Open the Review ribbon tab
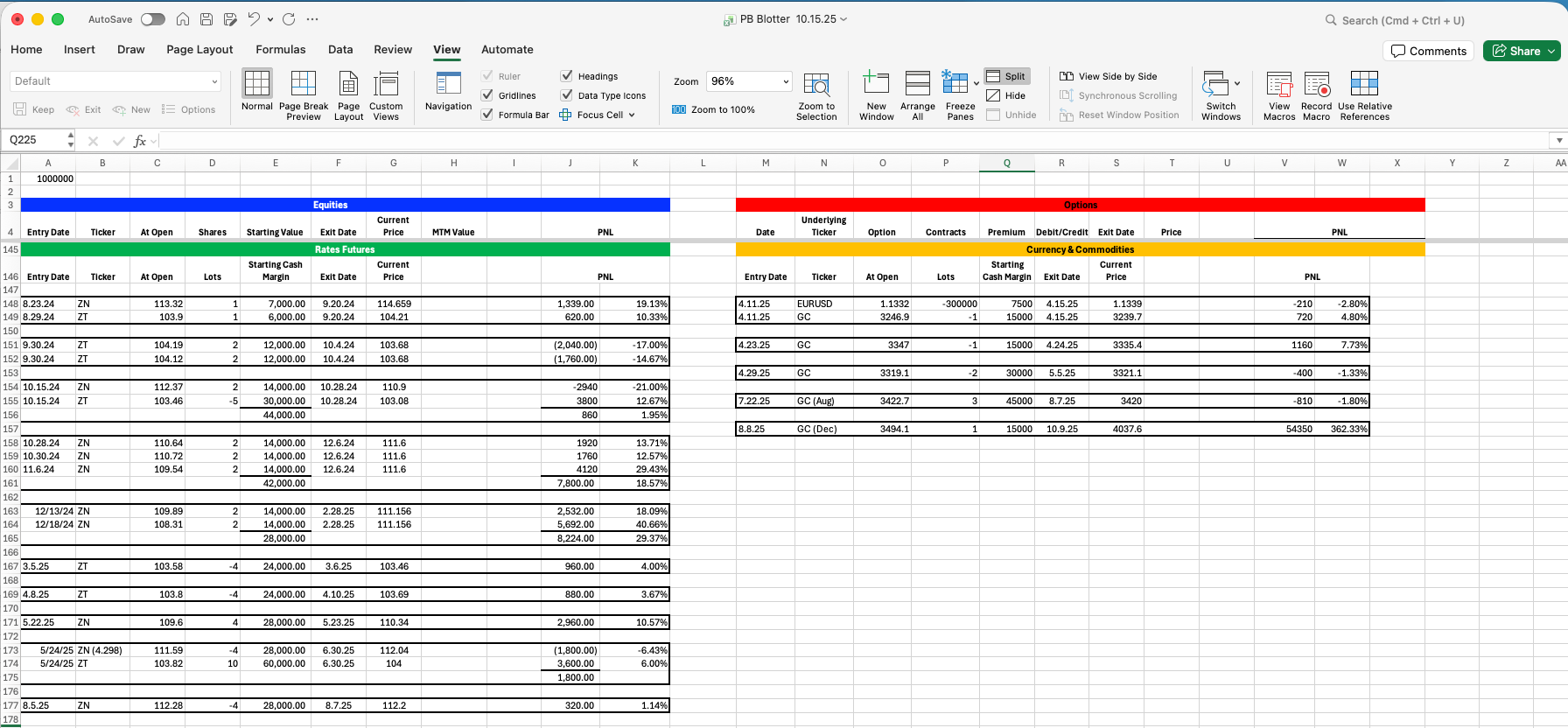The image size is (1568, 728). (393, 50)
